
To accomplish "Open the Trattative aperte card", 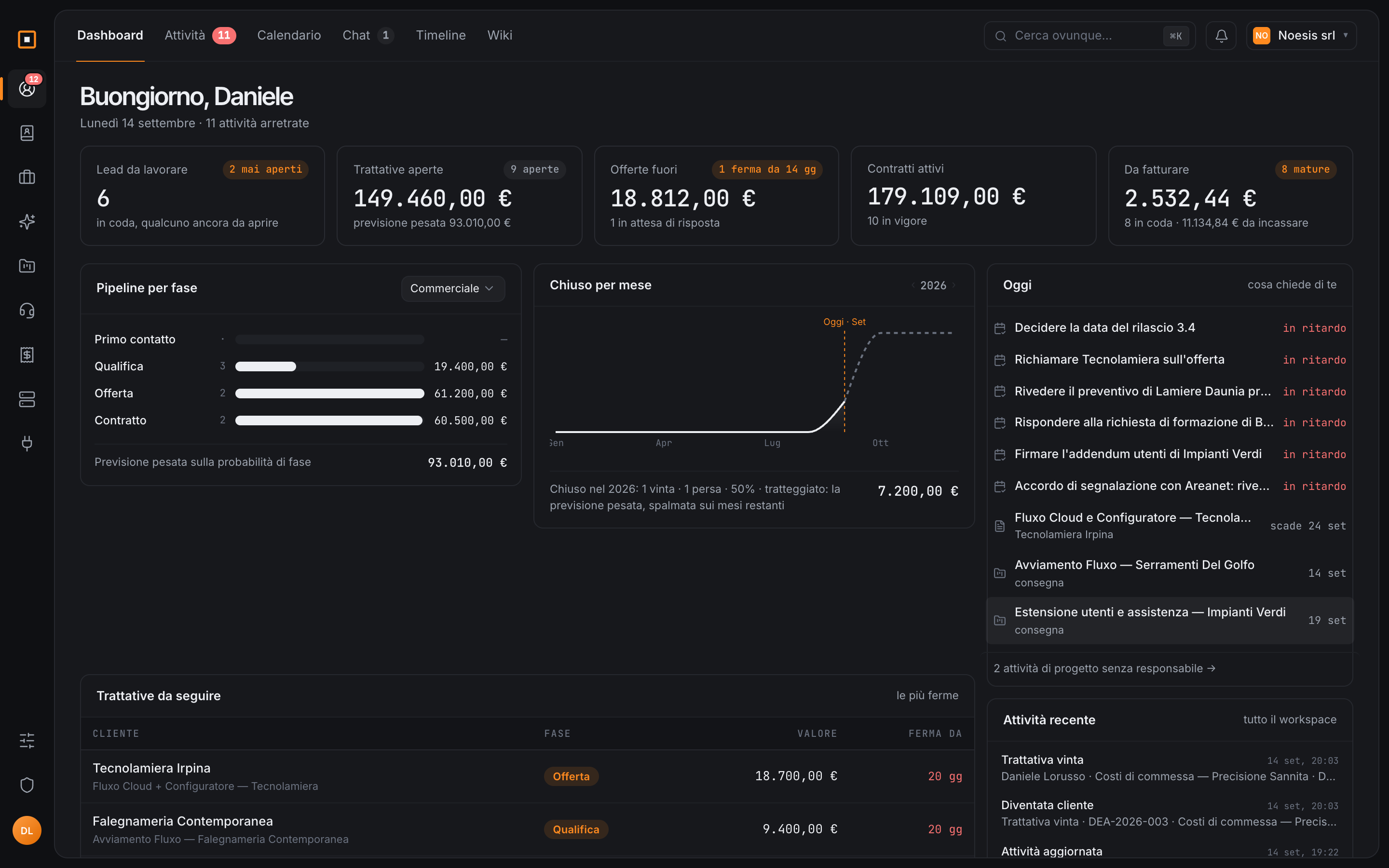I will pos(459,196).
